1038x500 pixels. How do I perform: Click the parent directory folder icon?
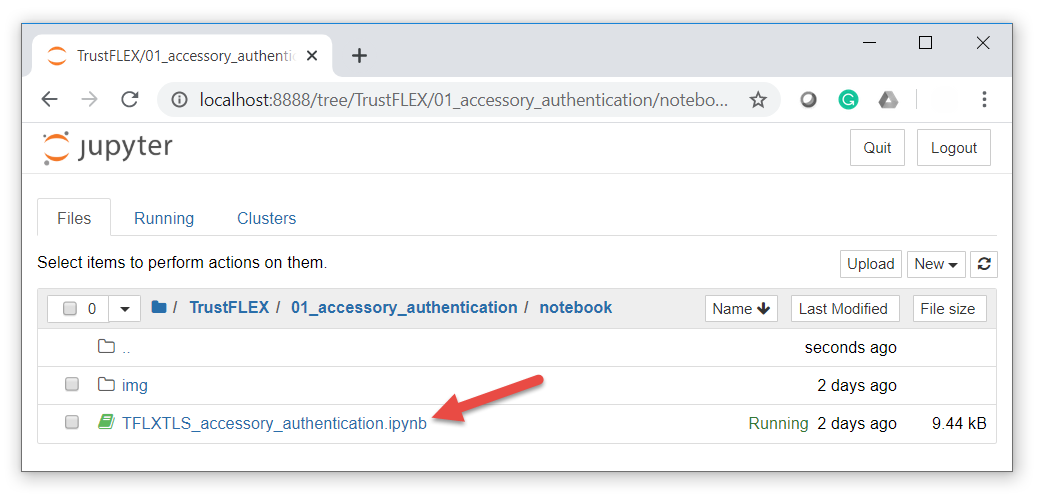106,346
